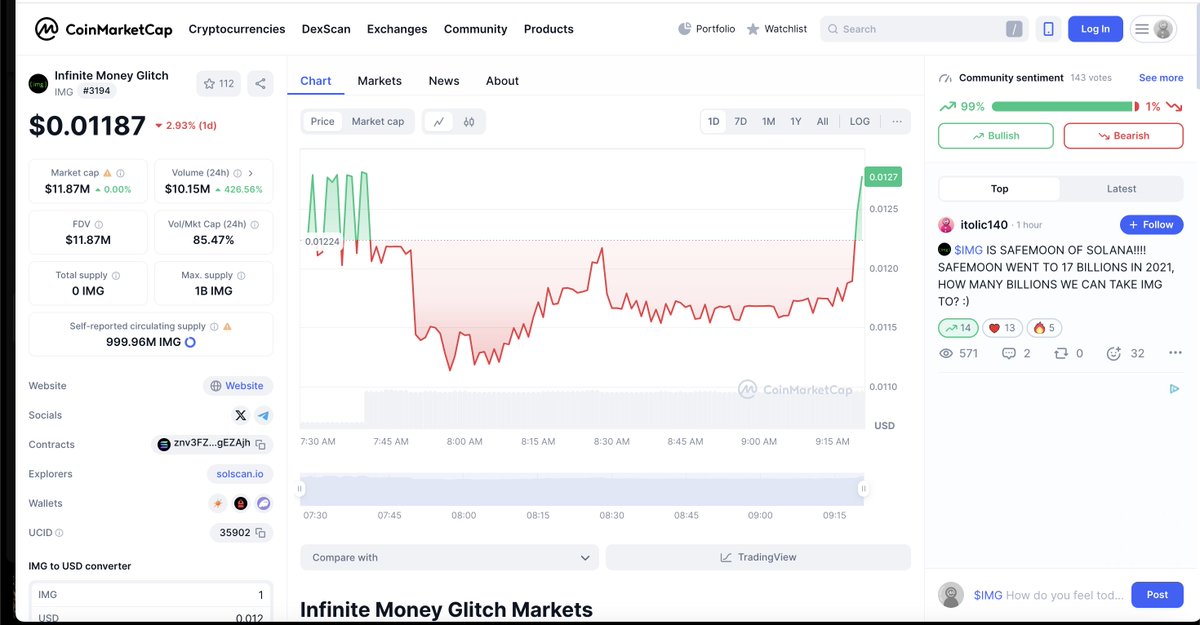Copy the UCID 35902 value
1200x625 pixels.
(260, 533)
